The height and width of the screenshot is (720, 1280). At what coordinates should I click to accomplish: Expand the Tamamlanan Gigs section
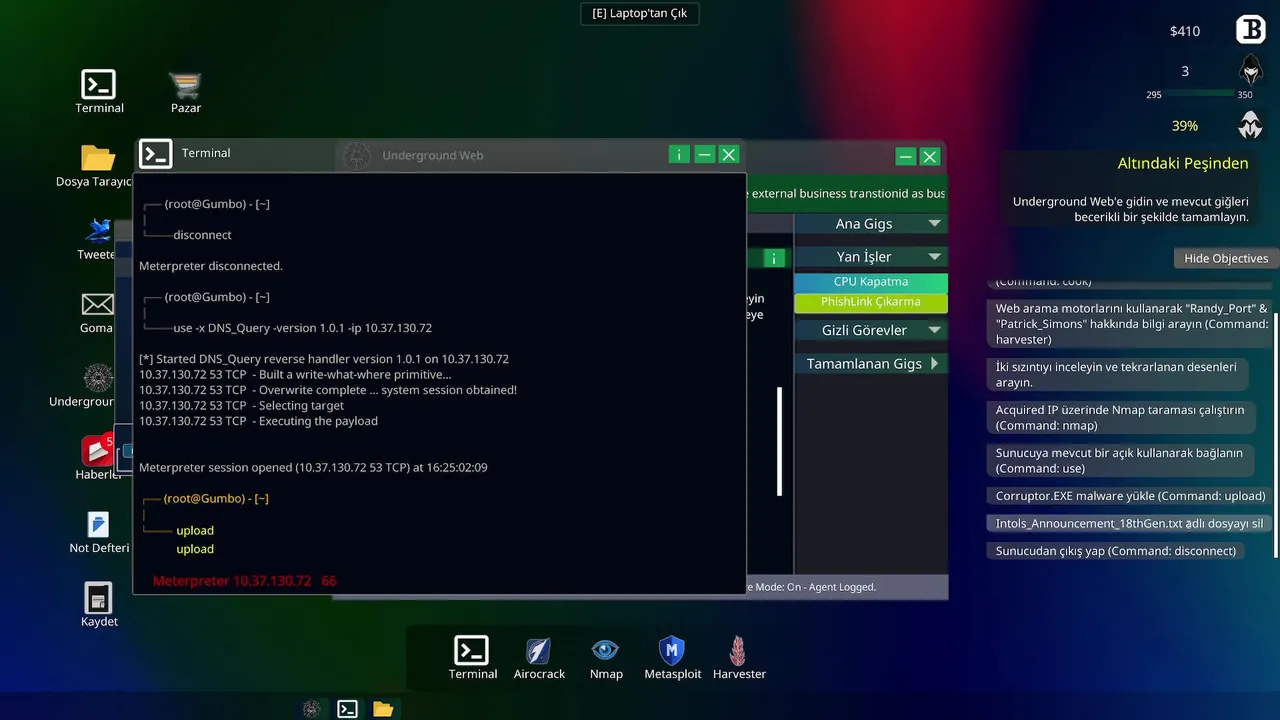(x=870, y=364)
